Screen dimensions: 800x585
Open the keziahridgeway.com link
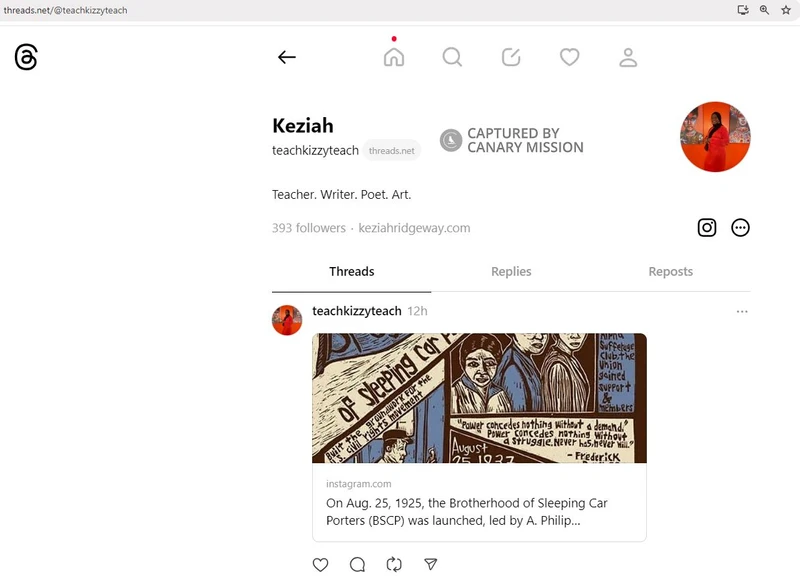414,228
